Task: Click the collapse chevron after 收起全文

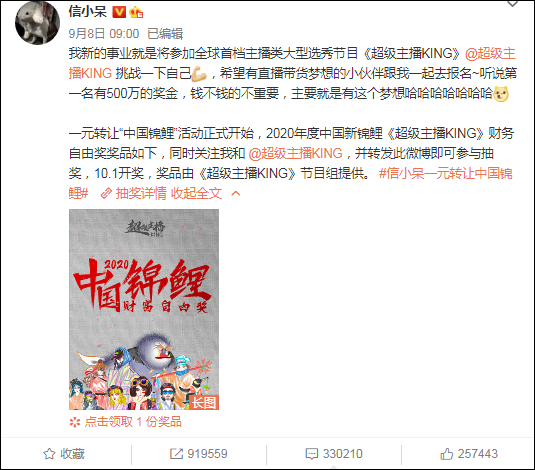Action: coord(236,194)
